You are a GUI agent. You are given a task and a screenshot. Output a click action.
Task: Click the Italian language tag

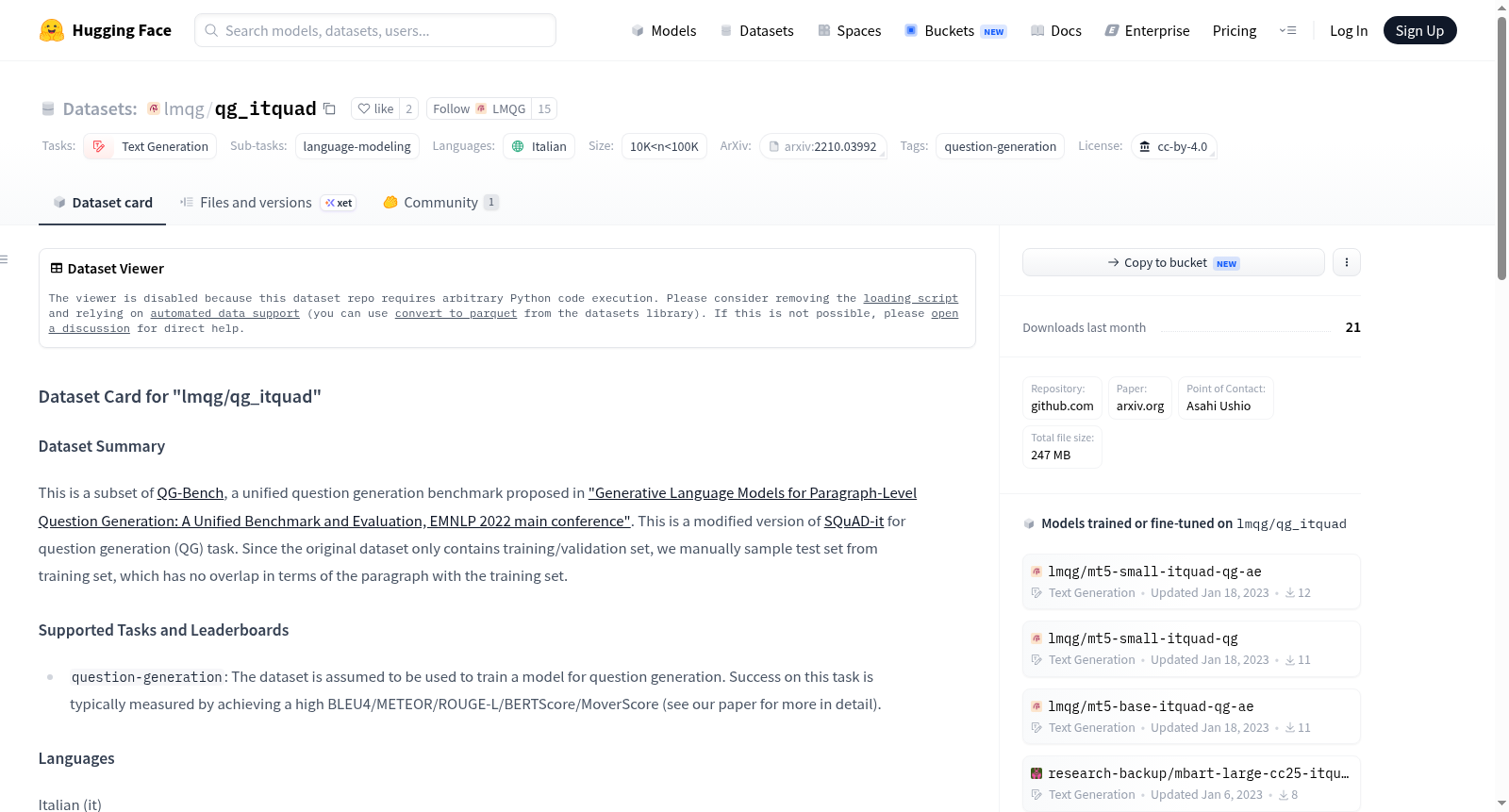539,146
